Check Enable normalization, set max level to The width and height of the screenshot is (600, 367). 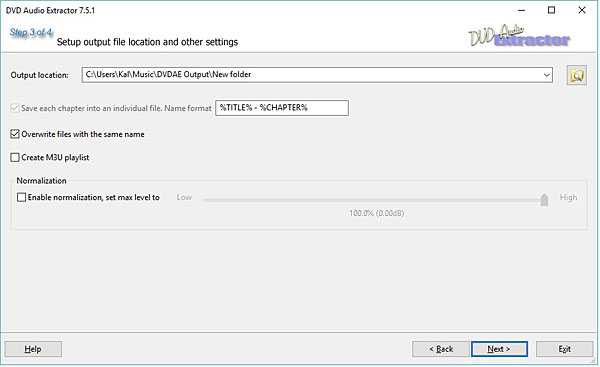tap(21, 197)
